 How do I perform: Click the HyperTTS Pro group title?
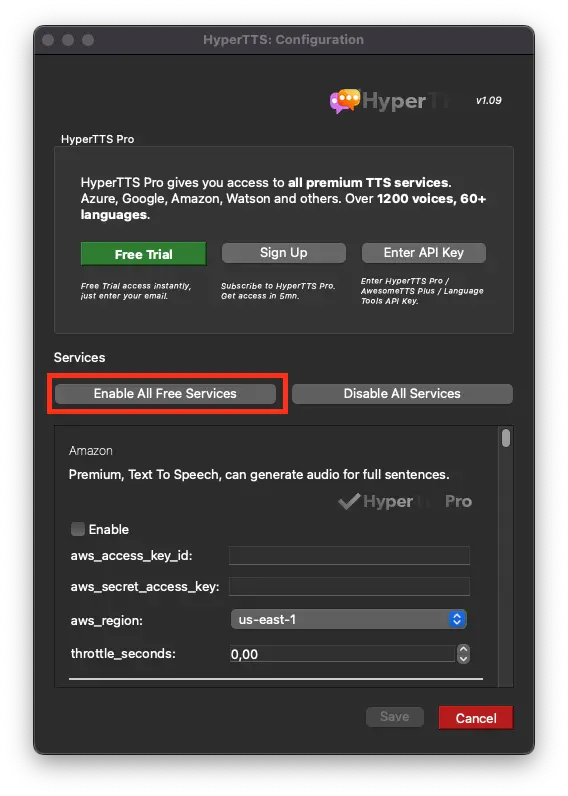97,139
